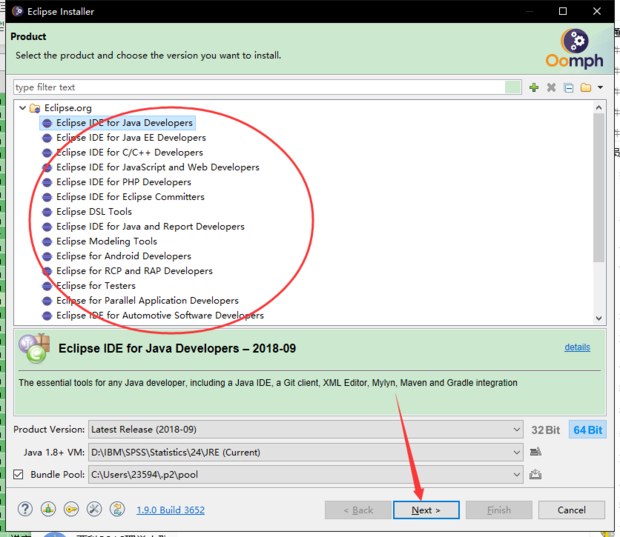Click the collapse all tree icon
The width and height of the screenshot is (620, 537).
point(568,88)
